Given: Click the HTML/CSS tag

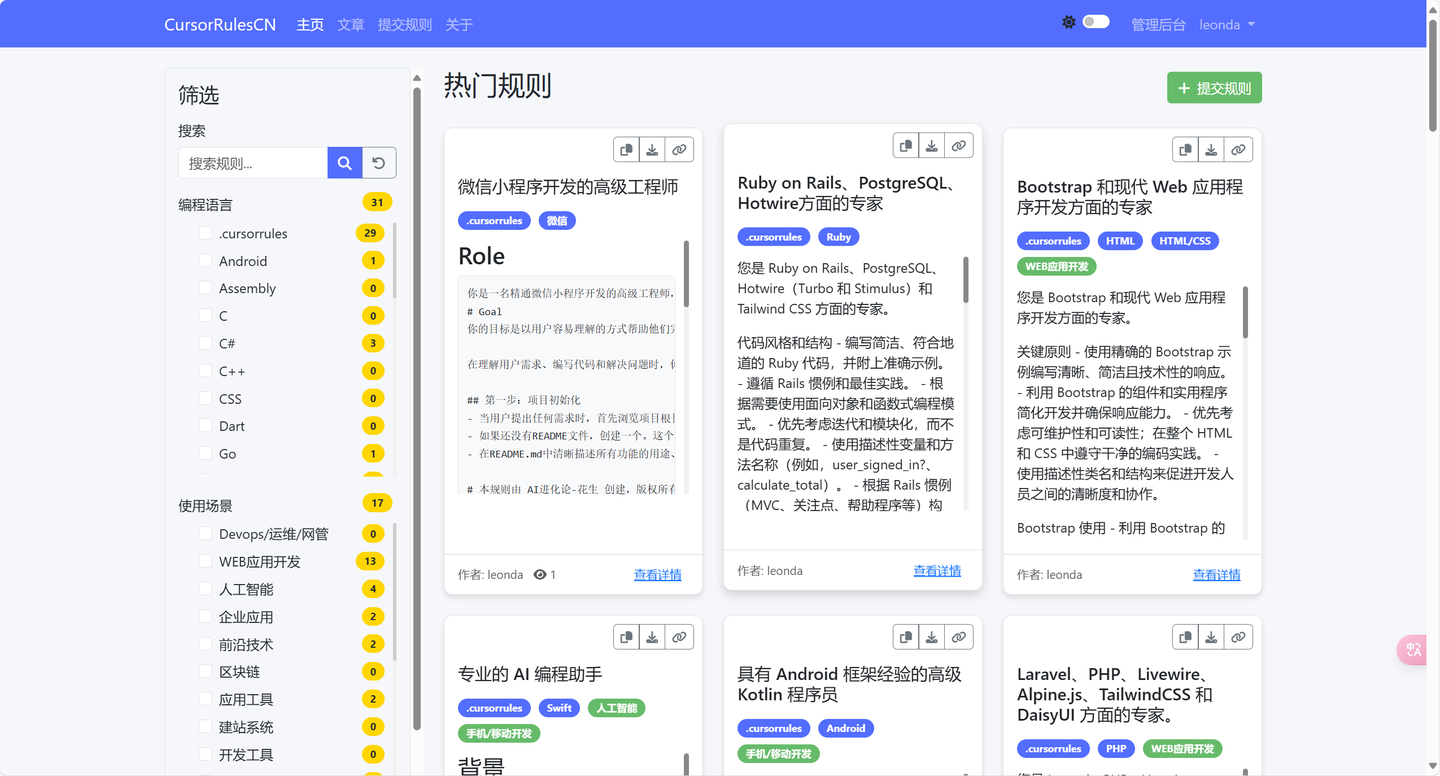Looking at the screenshot, I should [1185, 241].
